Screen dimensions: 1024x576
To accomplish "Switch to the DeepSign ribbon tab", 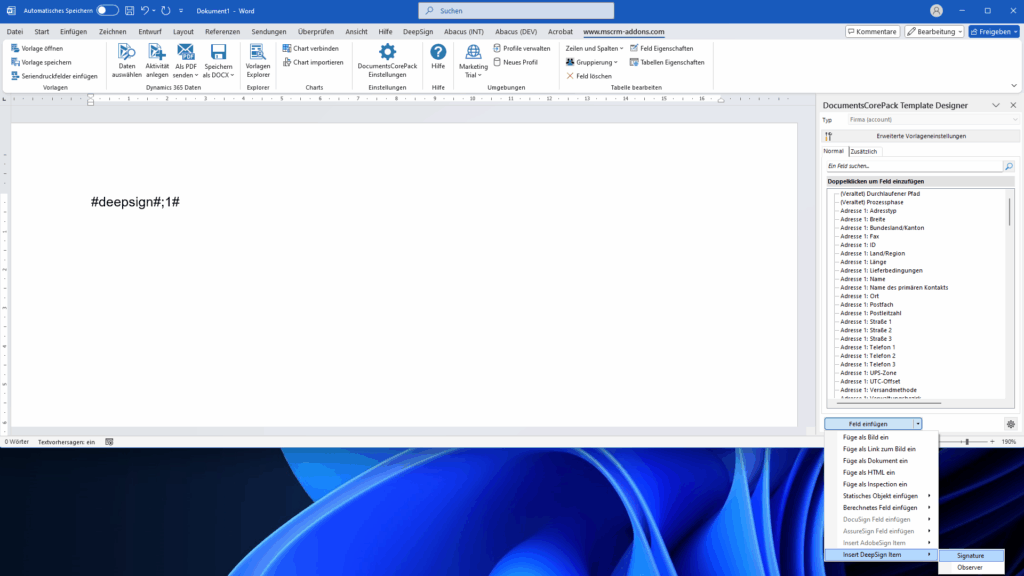I will tap(418, 31).
